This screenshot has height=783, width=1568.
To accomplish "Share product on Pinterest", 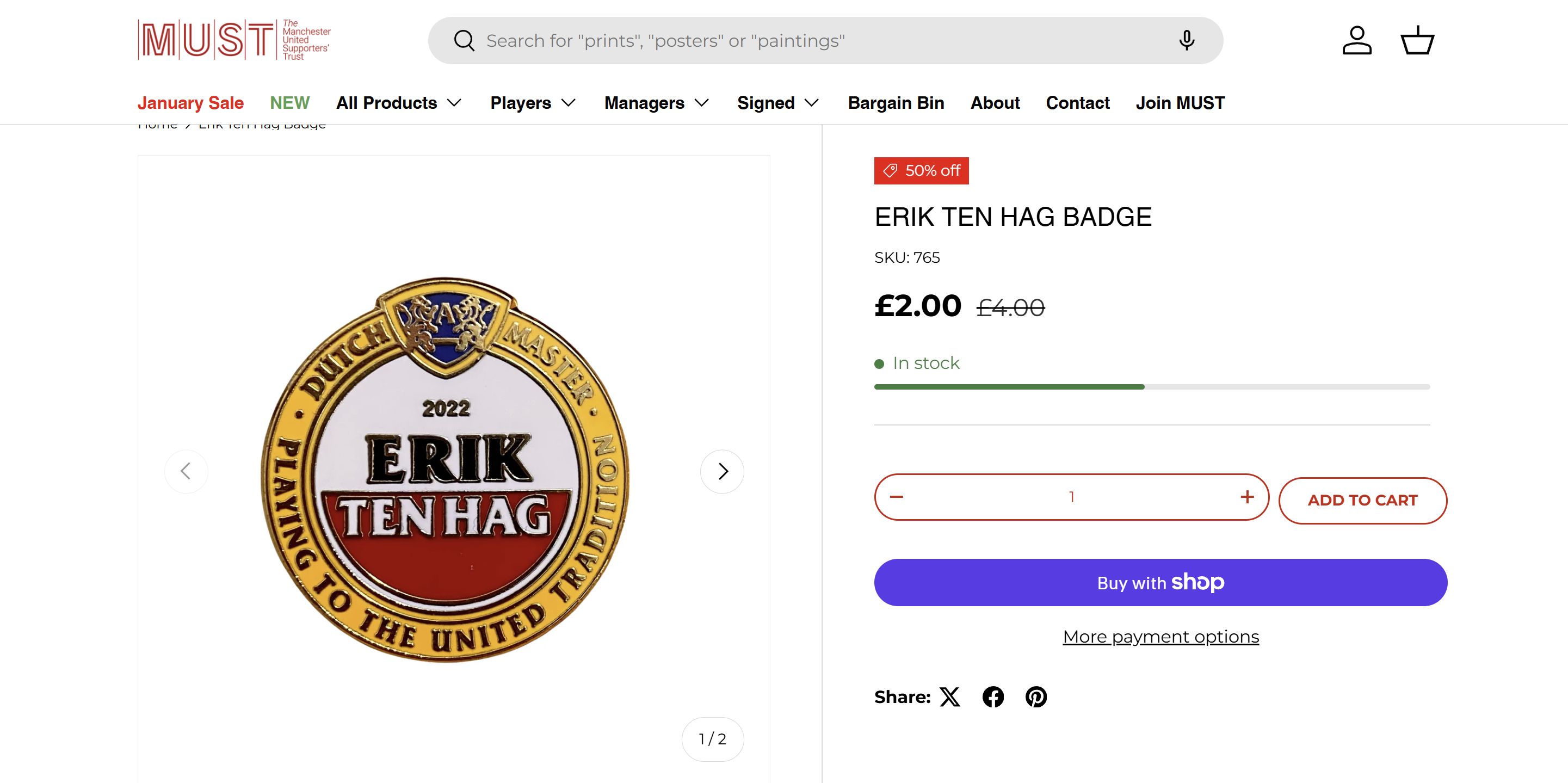I will click(1036, 696).
